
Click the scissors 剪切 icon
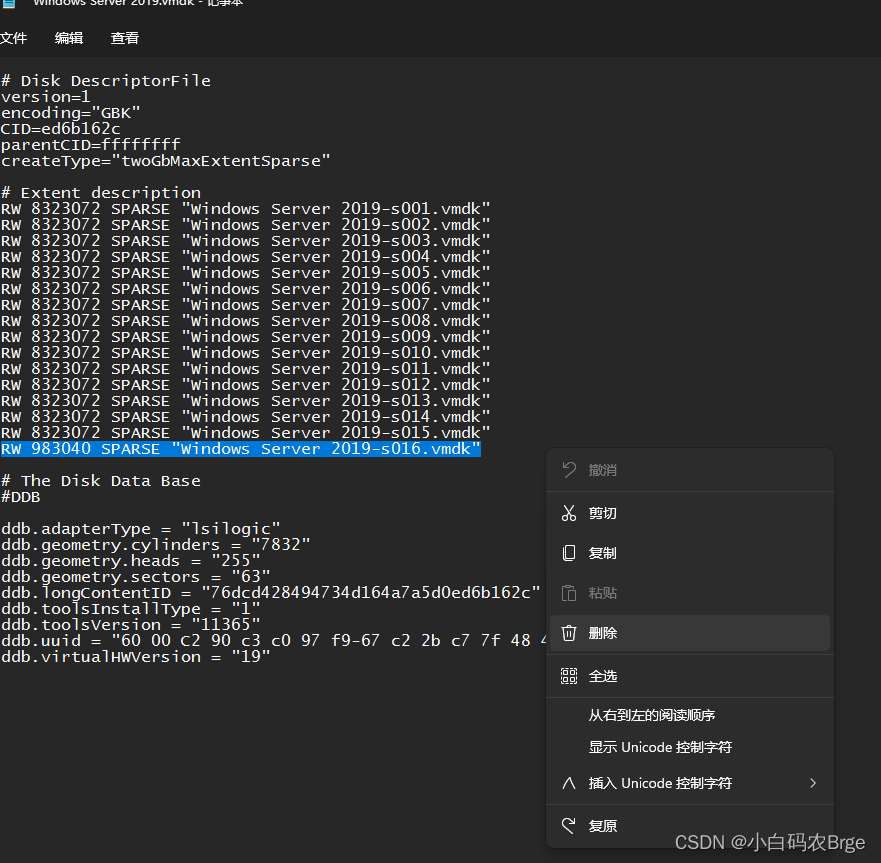[x=569, y=513]
